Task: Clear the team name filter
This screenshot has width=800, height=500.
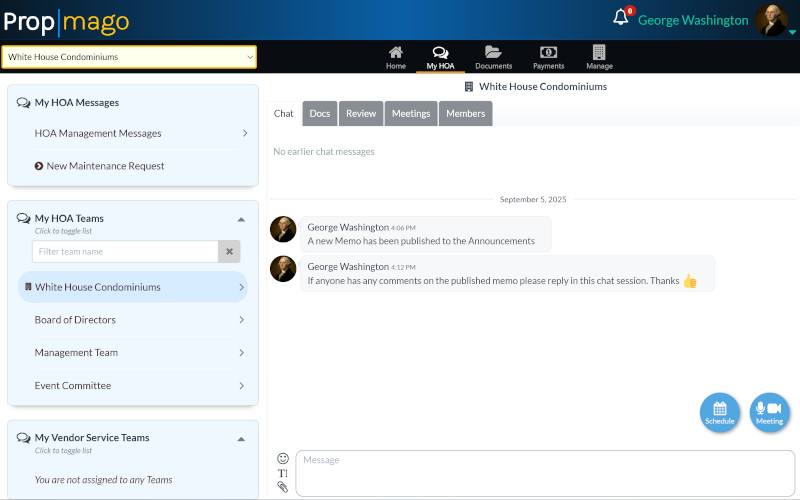Action: 229,252
